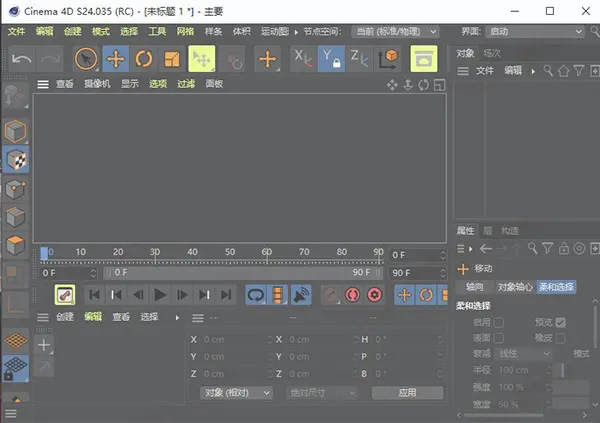The image size is (600, 423).
Task: Toggle the X axis lock icon
Action: (x=302, y=58)
